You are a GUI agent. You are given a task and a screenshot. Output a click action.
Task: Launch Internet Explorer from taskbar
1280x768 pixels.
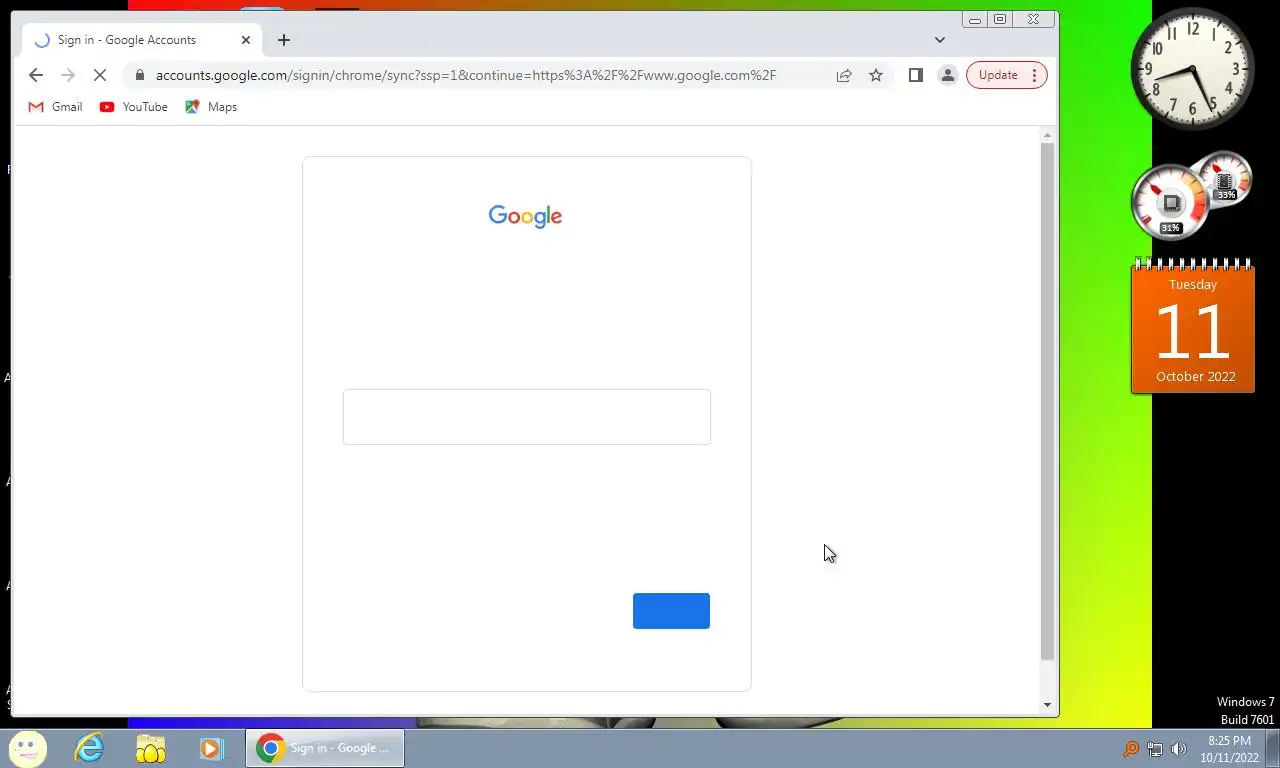coord(90,748)
